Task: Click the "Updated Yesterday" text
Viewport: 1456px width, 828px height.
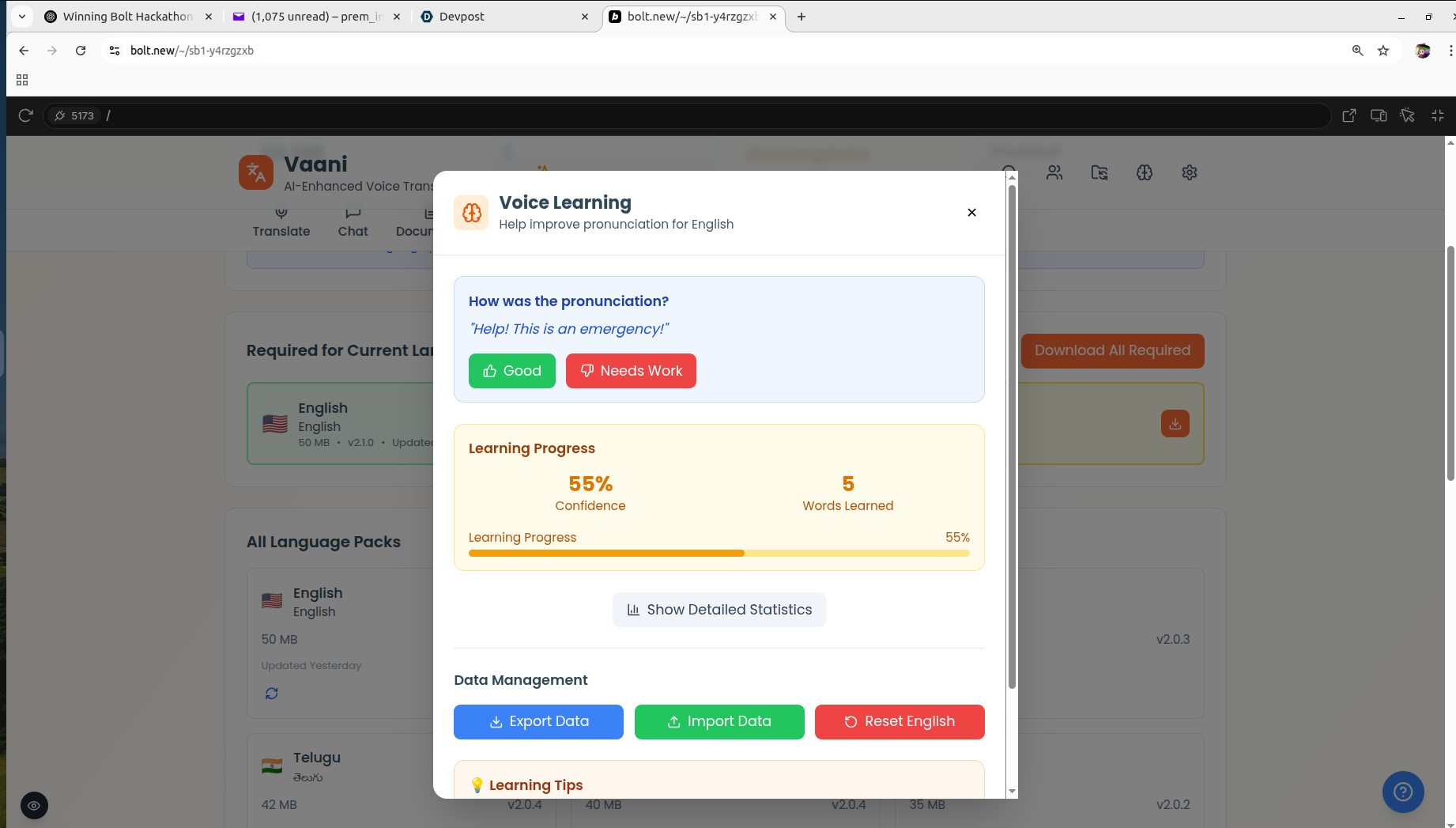Action: 311,666
